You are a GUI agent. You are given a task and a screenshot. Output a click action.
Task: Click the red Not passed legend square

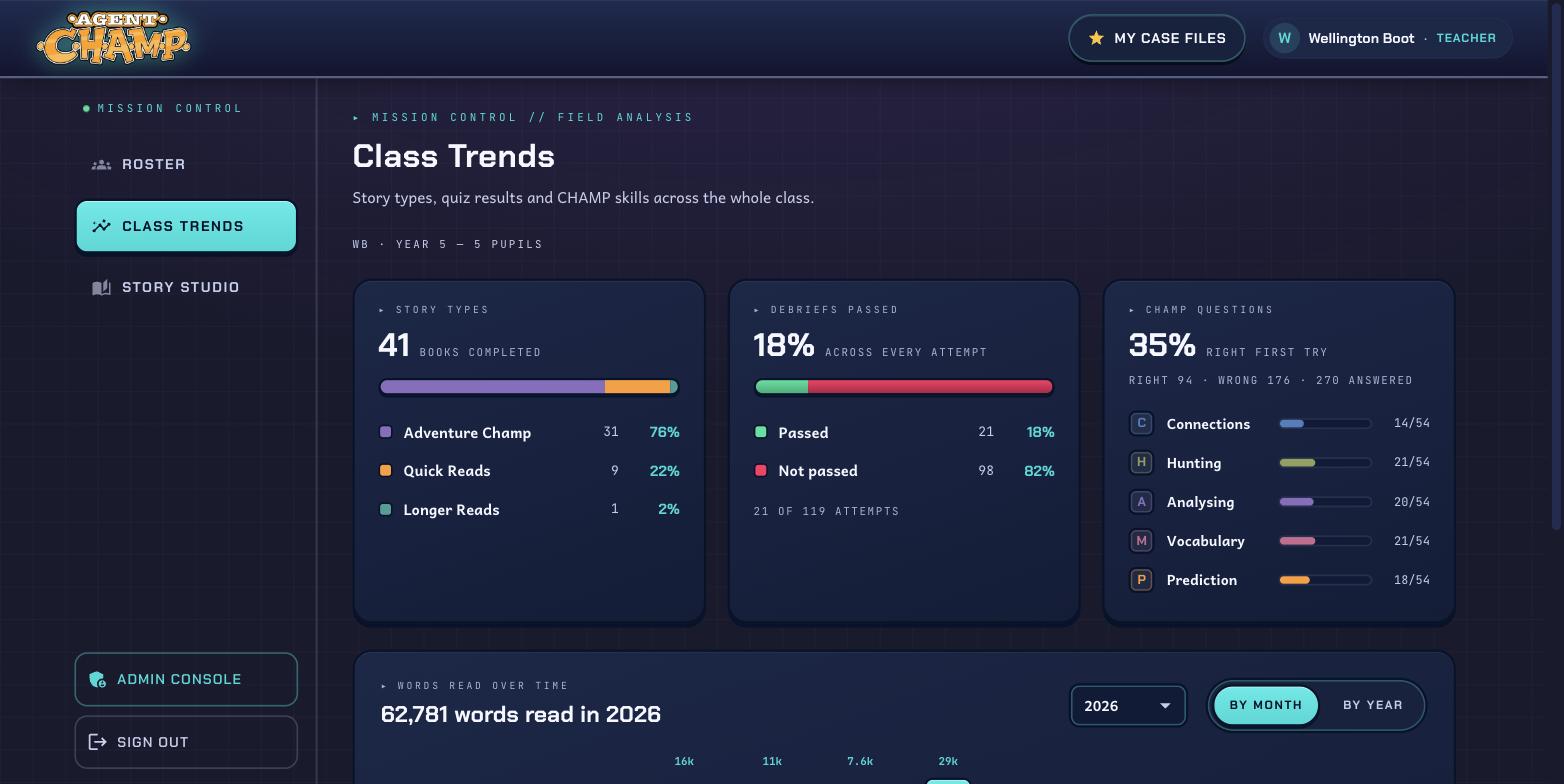pos(760,470)
